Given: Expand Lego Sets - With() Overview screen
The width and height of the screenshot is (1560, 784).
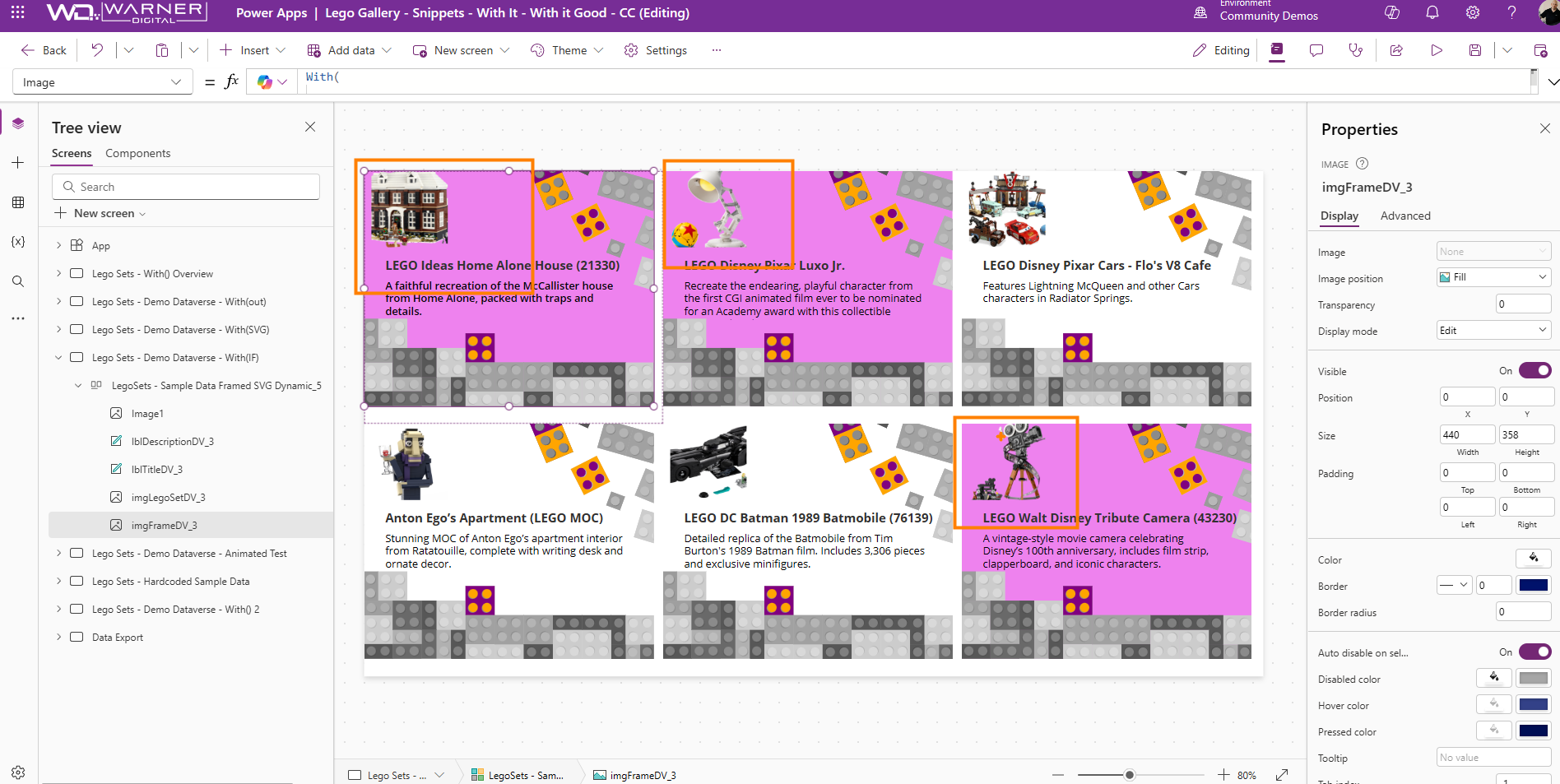Looking at the screenshot, I should click(59, 273).
